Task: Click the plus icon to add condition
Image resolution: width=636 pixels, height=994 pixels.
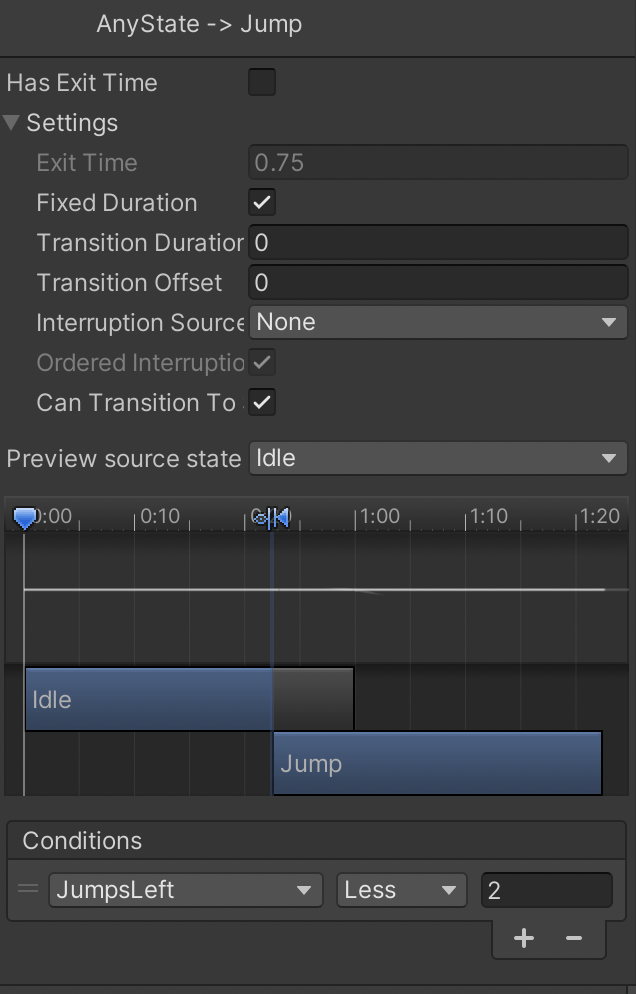Action: [x=523, y=938]
